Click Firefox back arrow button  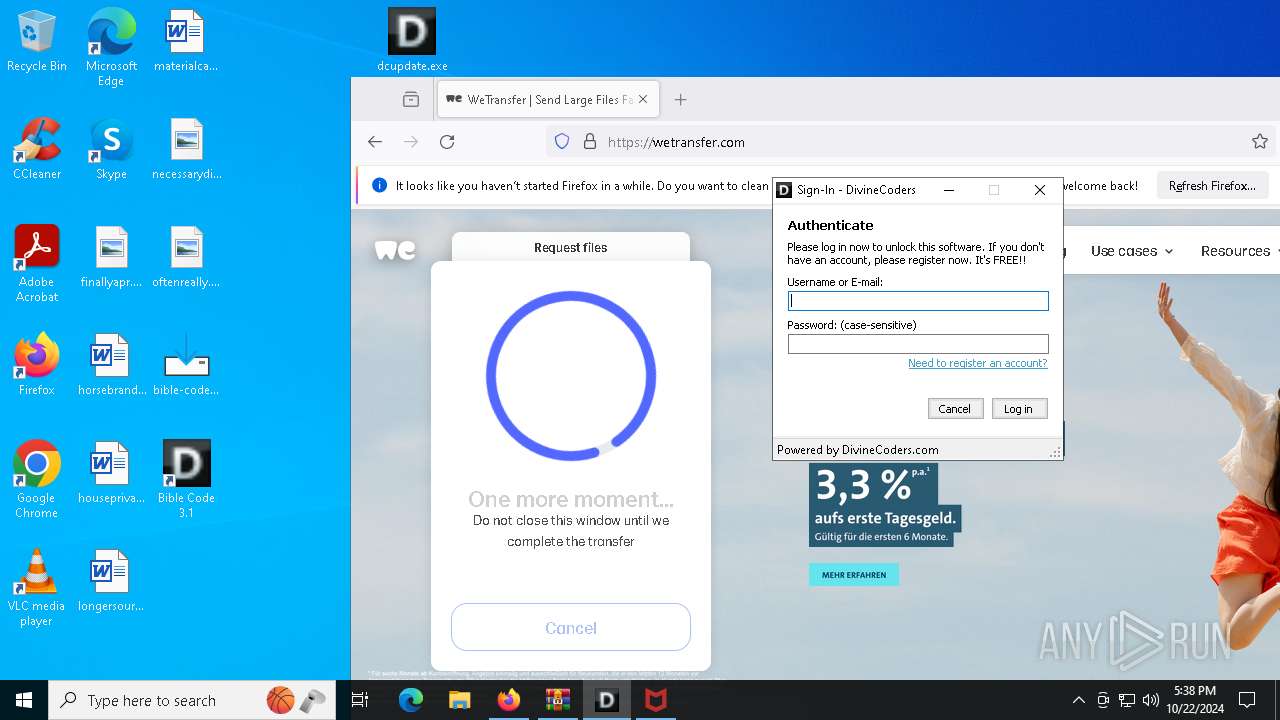[x=375, y=142]
